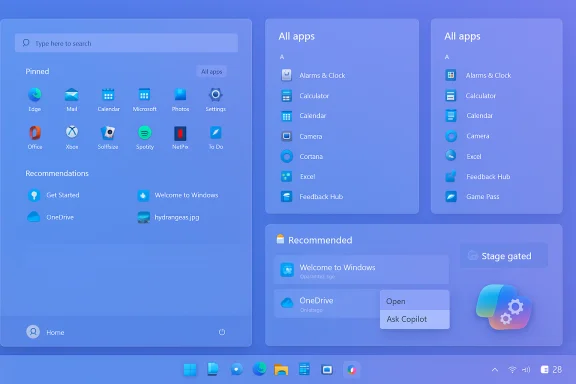576x384 pixels.
Task: Click the Home user profile avatar
Action: [33, 332]
